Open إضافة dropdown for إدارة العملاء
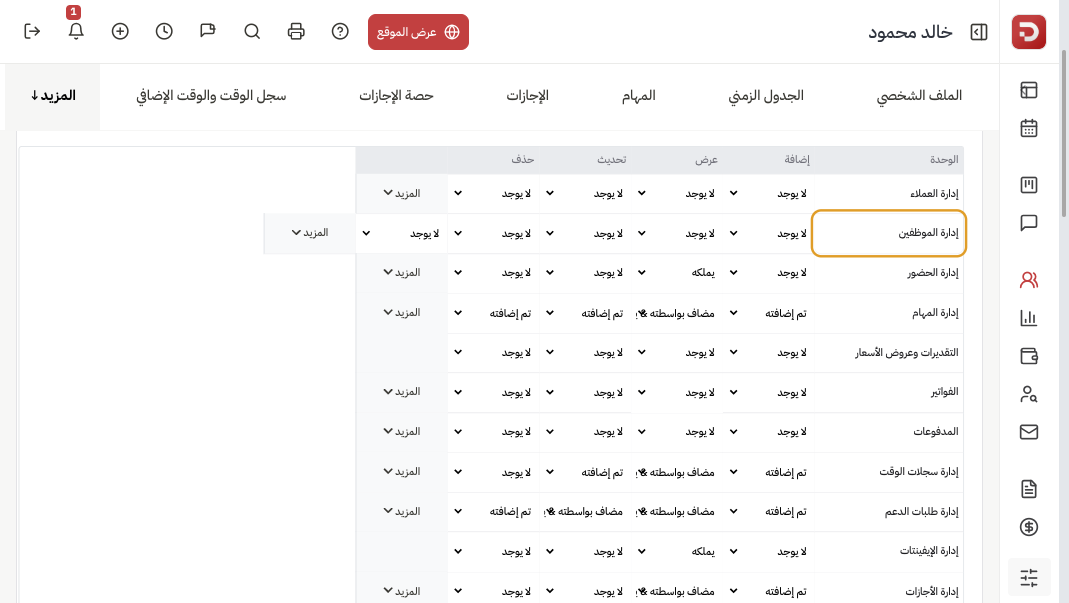 tap(768, 194)
